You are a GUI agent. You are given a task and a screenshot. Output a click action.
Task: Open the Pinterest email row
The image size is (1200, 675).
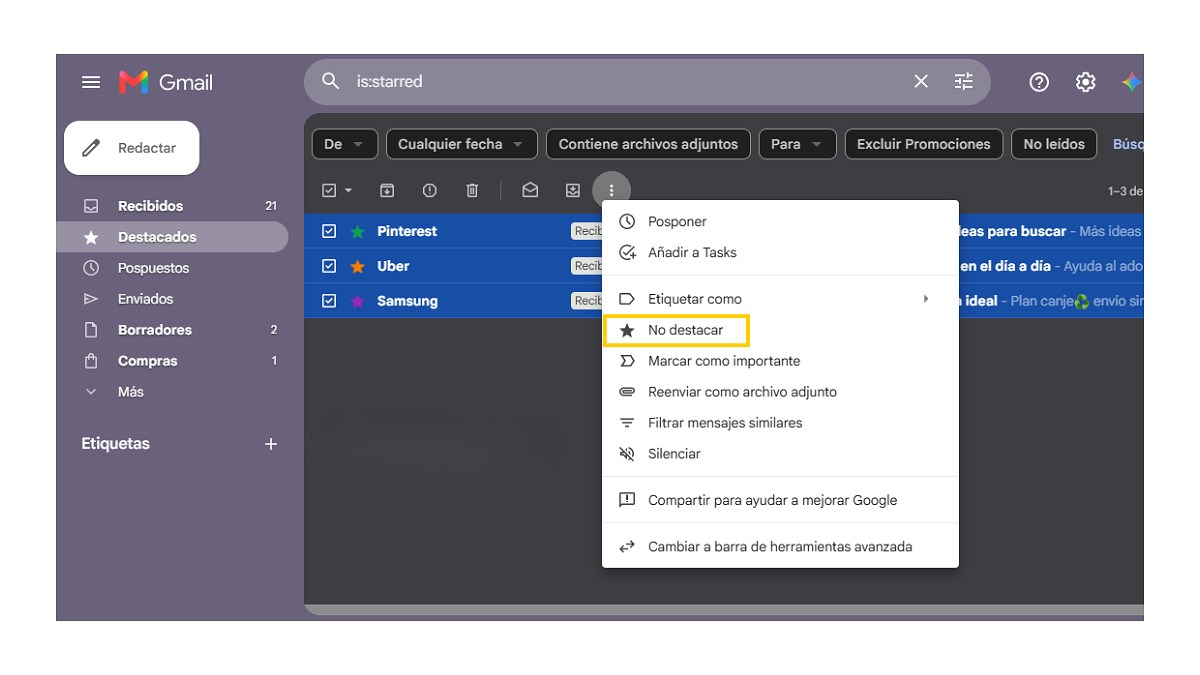724,231
